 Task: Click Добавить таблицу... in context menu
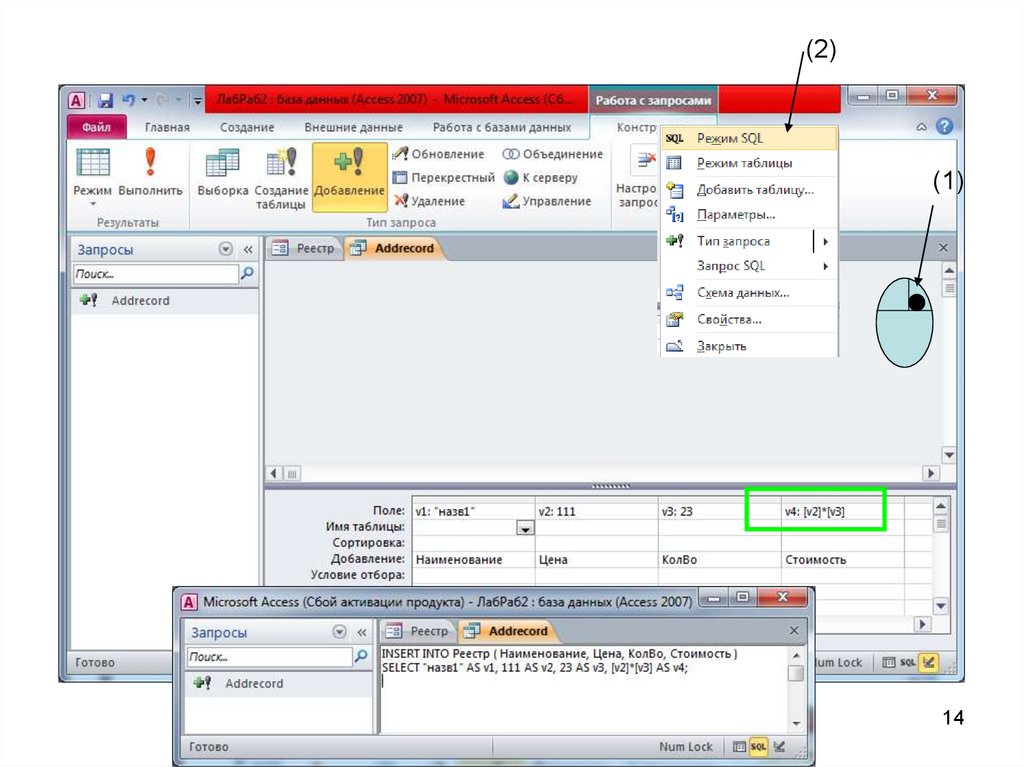click(x=749, y=190)
